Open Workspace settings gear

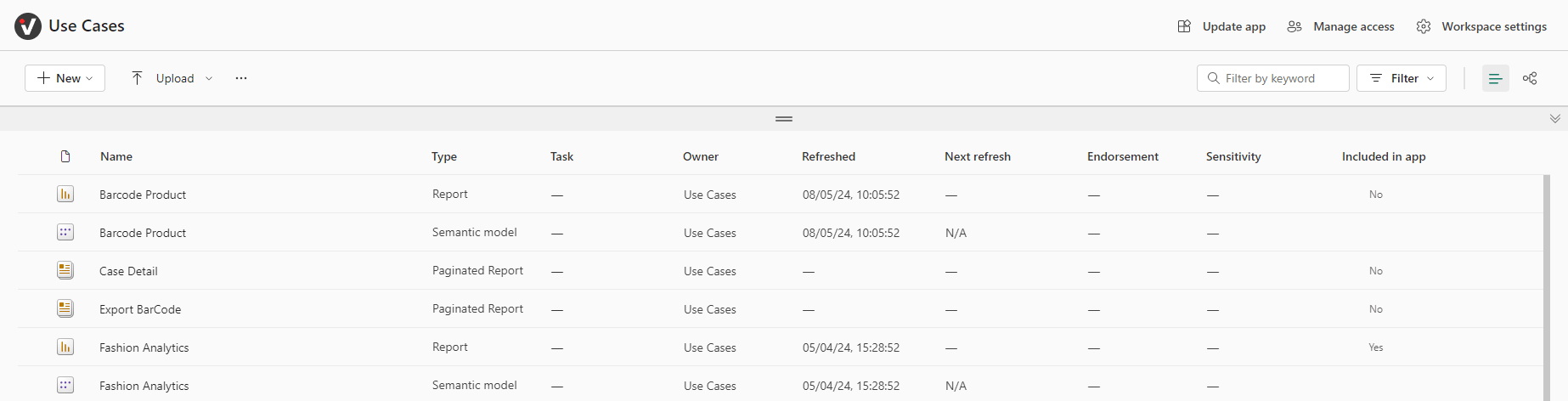[x=1424, y=26]
